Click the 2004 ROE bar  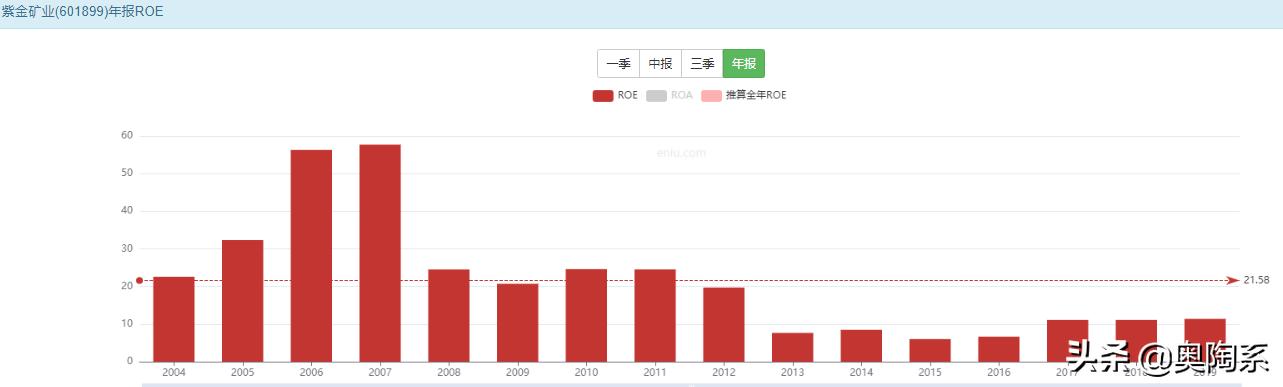174,319
